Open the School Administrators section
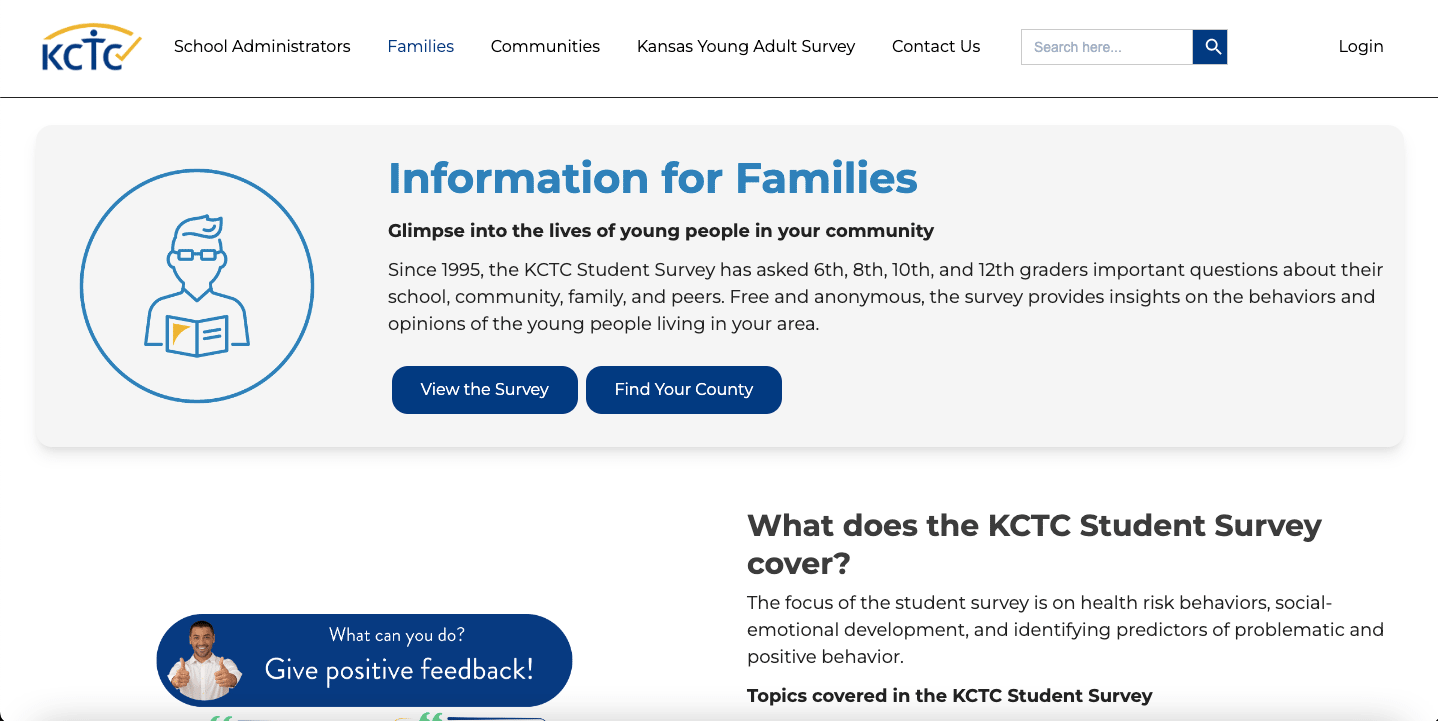Screen dimensions: 1438x721 (x=262, y=46)
